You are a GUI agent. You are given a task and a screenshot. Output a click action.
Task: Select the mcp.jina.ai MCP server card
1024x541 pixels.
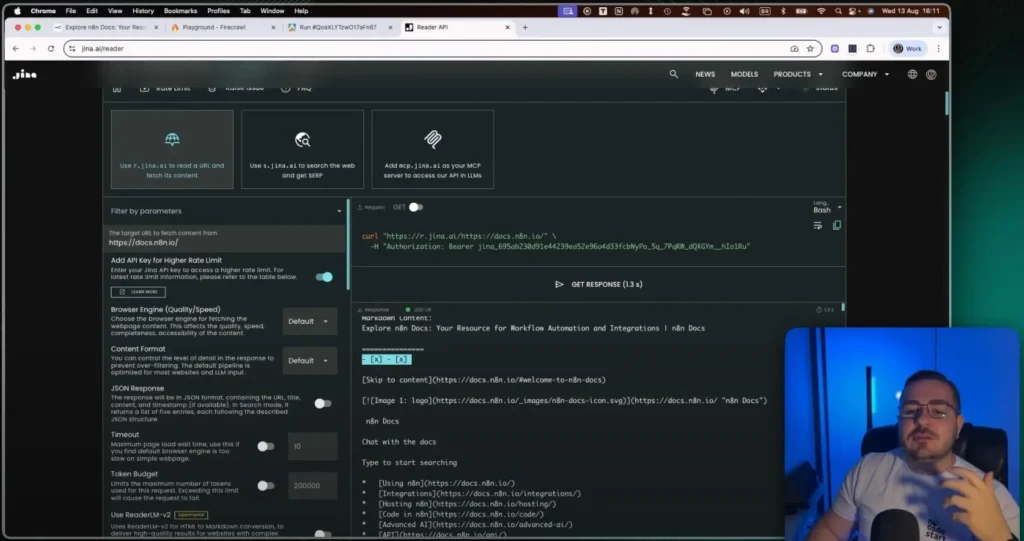[433, 150]
